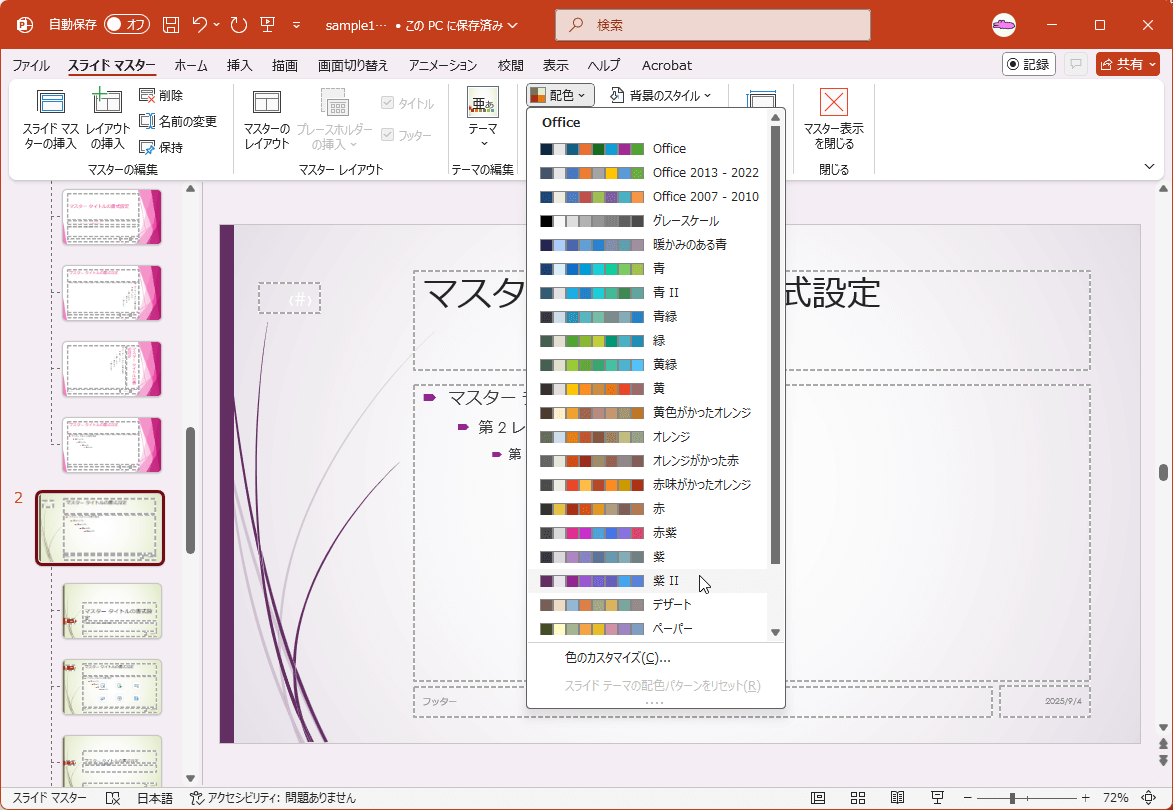This screenshot has height=810, width=1173.
Task: Click the 削除 button
Action: [x=162, y=96]
